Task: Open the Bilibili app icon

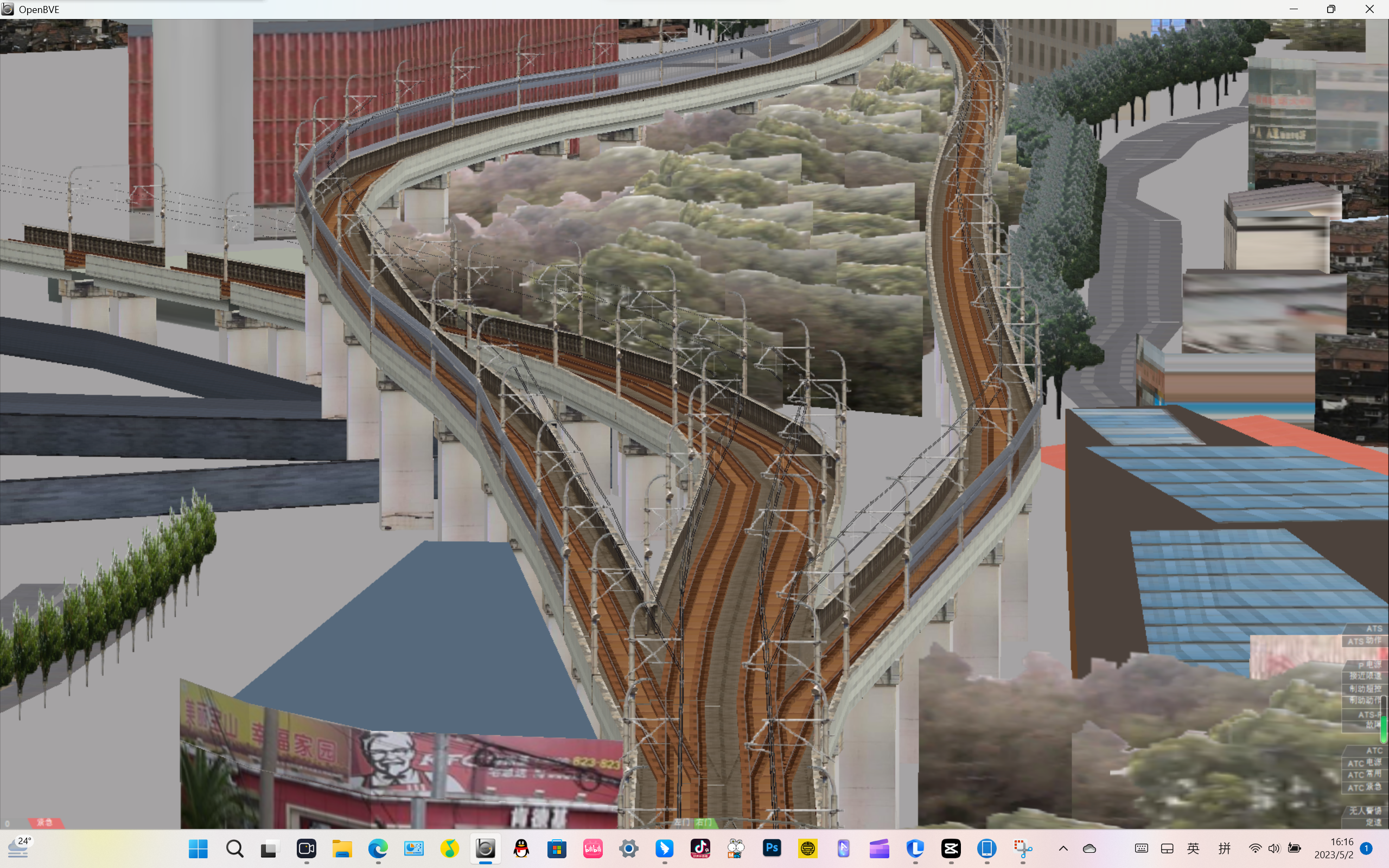Action: click(x=592, y=848)
